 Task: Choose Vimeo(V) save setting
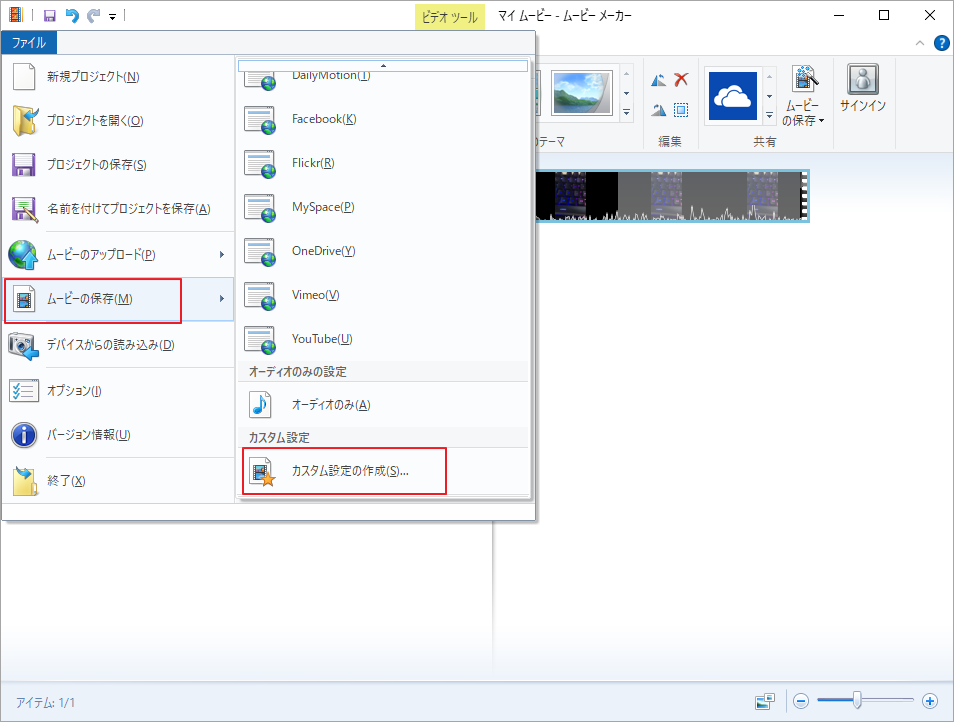[x=383, y=295]
